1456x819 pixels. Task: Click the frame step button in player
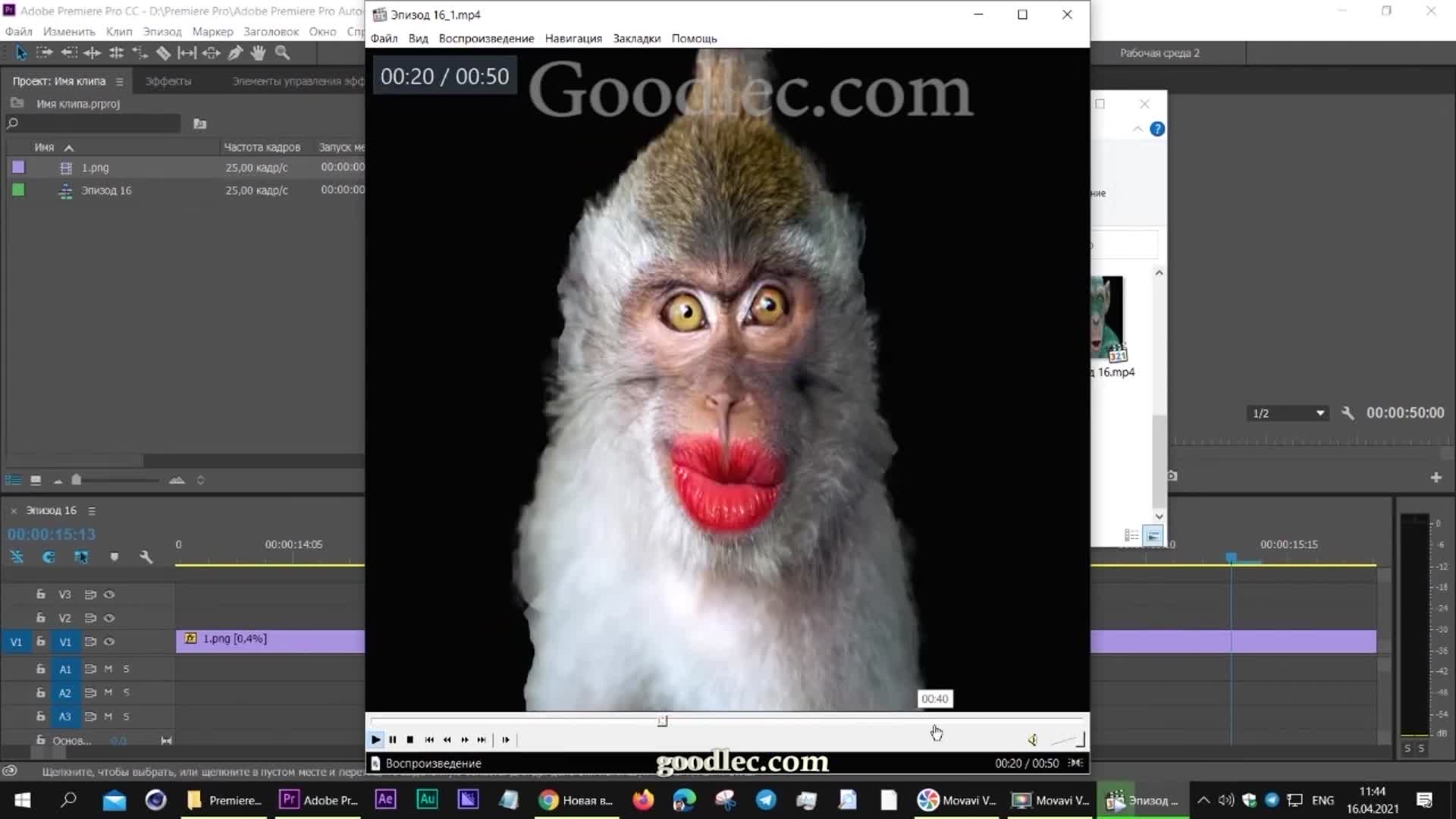point(506,739)
